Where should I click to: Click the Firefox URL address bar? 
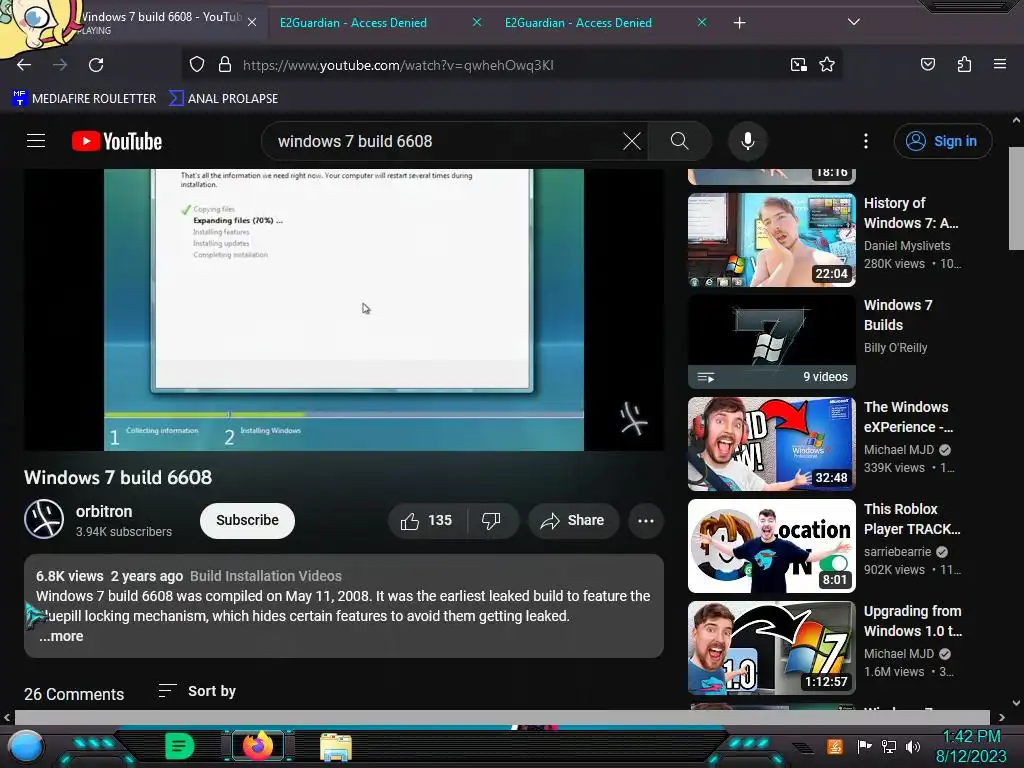pos(511,65)
